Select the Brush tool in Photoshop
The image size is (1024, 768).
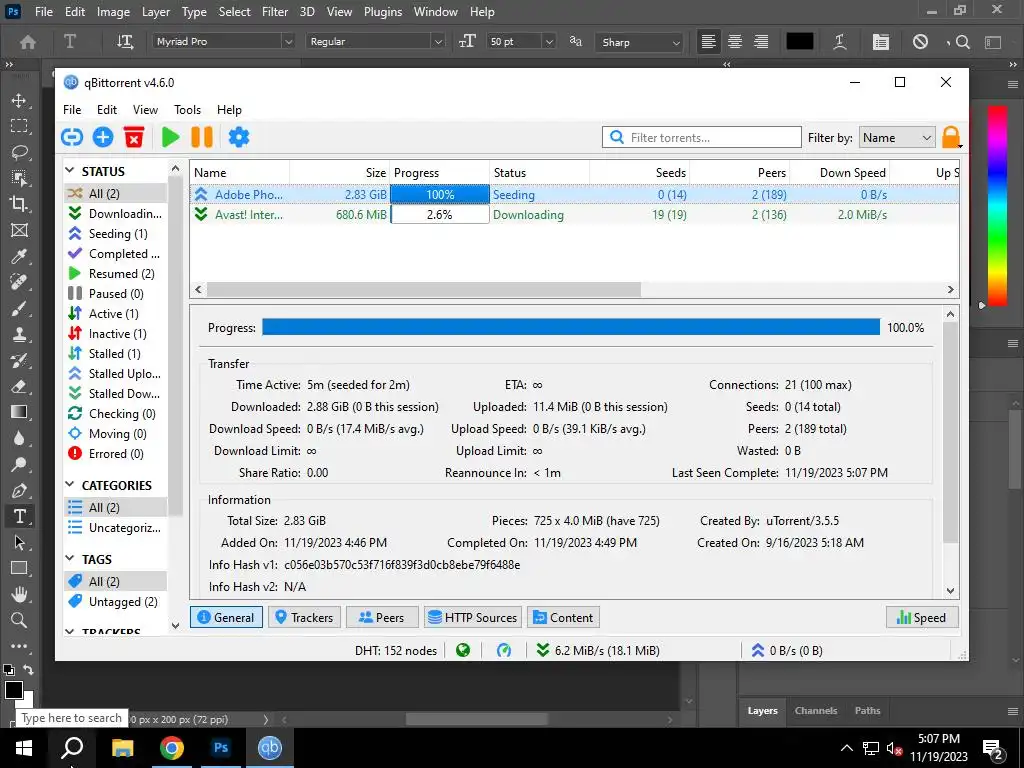pos(19,308)
